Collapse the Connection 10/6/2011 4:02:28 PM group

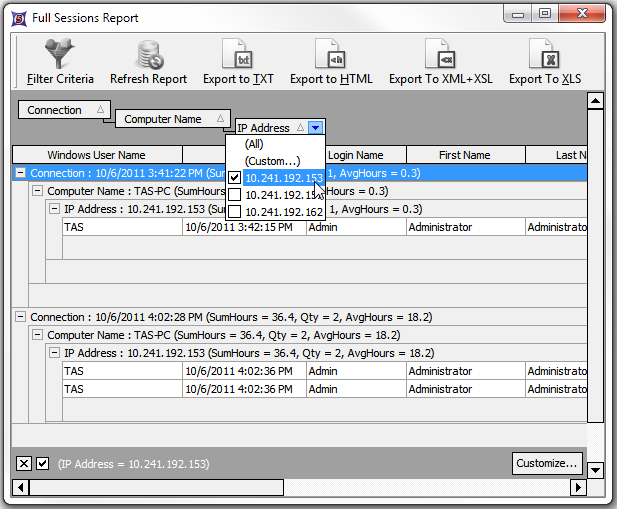point(21,317)
